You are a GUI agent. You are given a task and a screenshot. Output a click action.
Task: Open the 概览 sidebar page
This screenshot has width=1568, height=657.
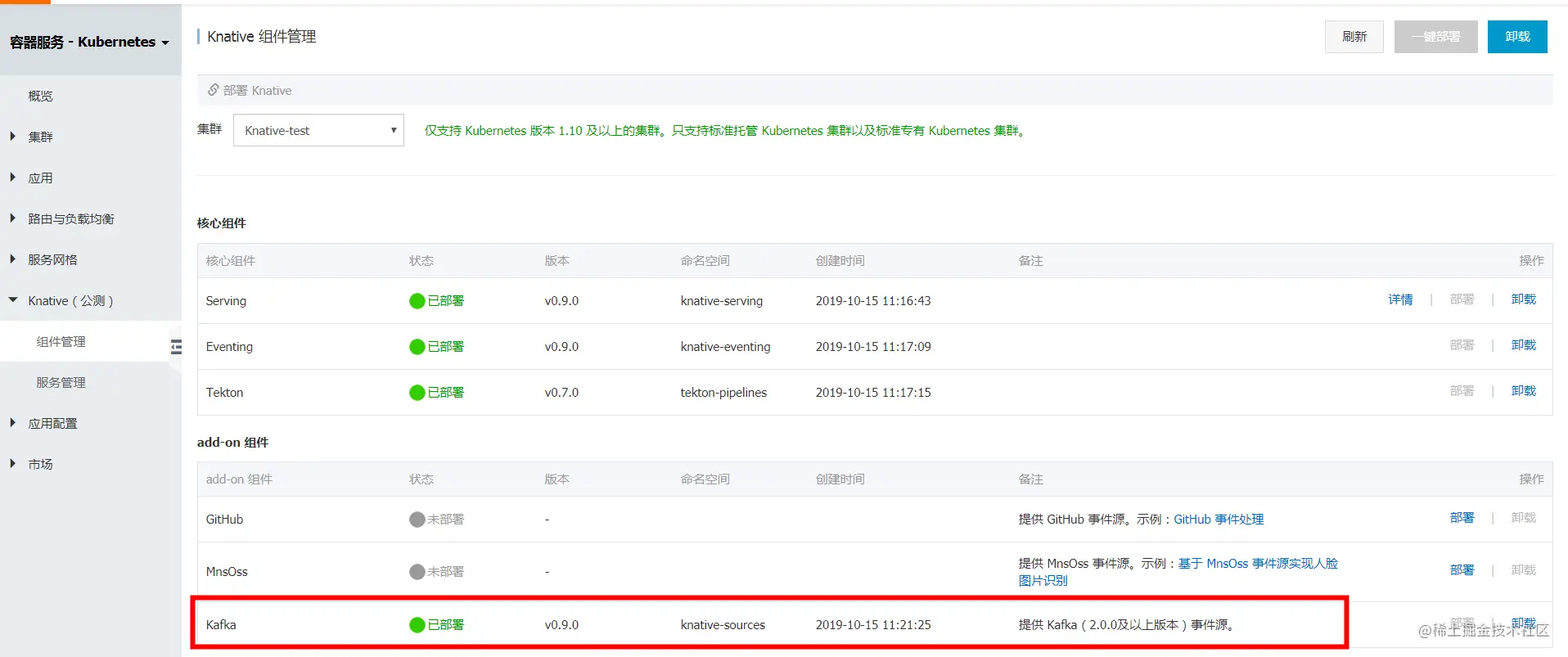coord(40,96)
